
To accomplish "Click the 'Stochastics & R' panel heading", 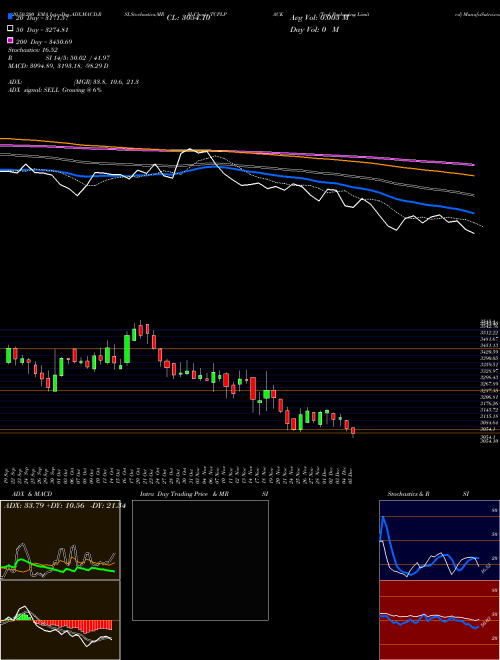I will click(x=409, y=494).
